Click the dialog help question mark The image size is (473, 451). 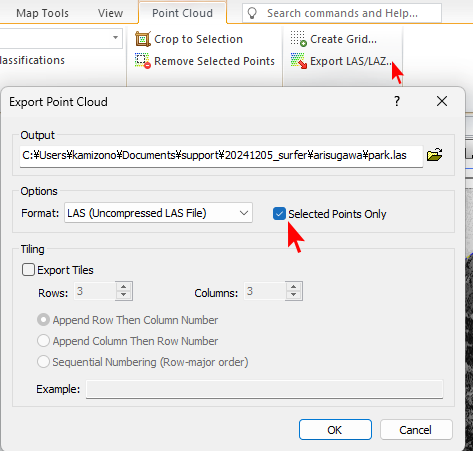click(397, 101)
